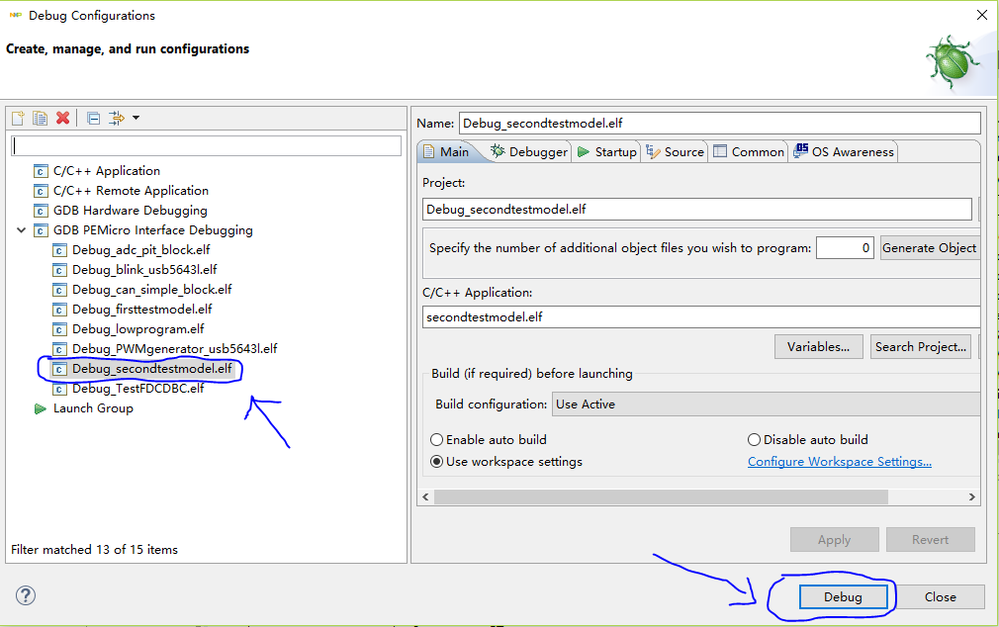The width and height of the screenshot is (999, 627).
Task: Select Debug_PWMgenerator_usb5643l.elf configuration
Action: point(175,349)
